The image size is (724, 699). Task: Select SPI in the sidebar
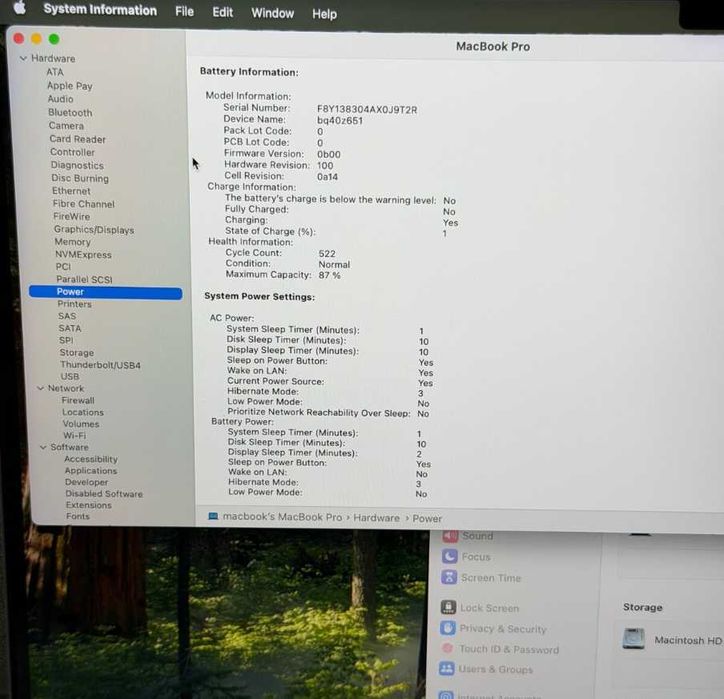click(66, 340)
